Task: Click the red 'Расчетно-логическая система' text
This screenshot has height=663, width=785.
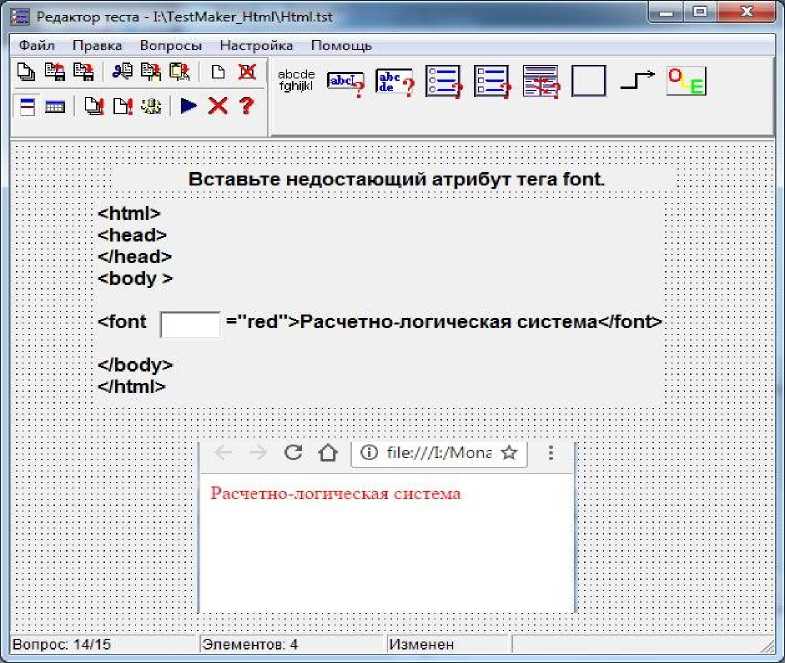Action: (335, 493)
